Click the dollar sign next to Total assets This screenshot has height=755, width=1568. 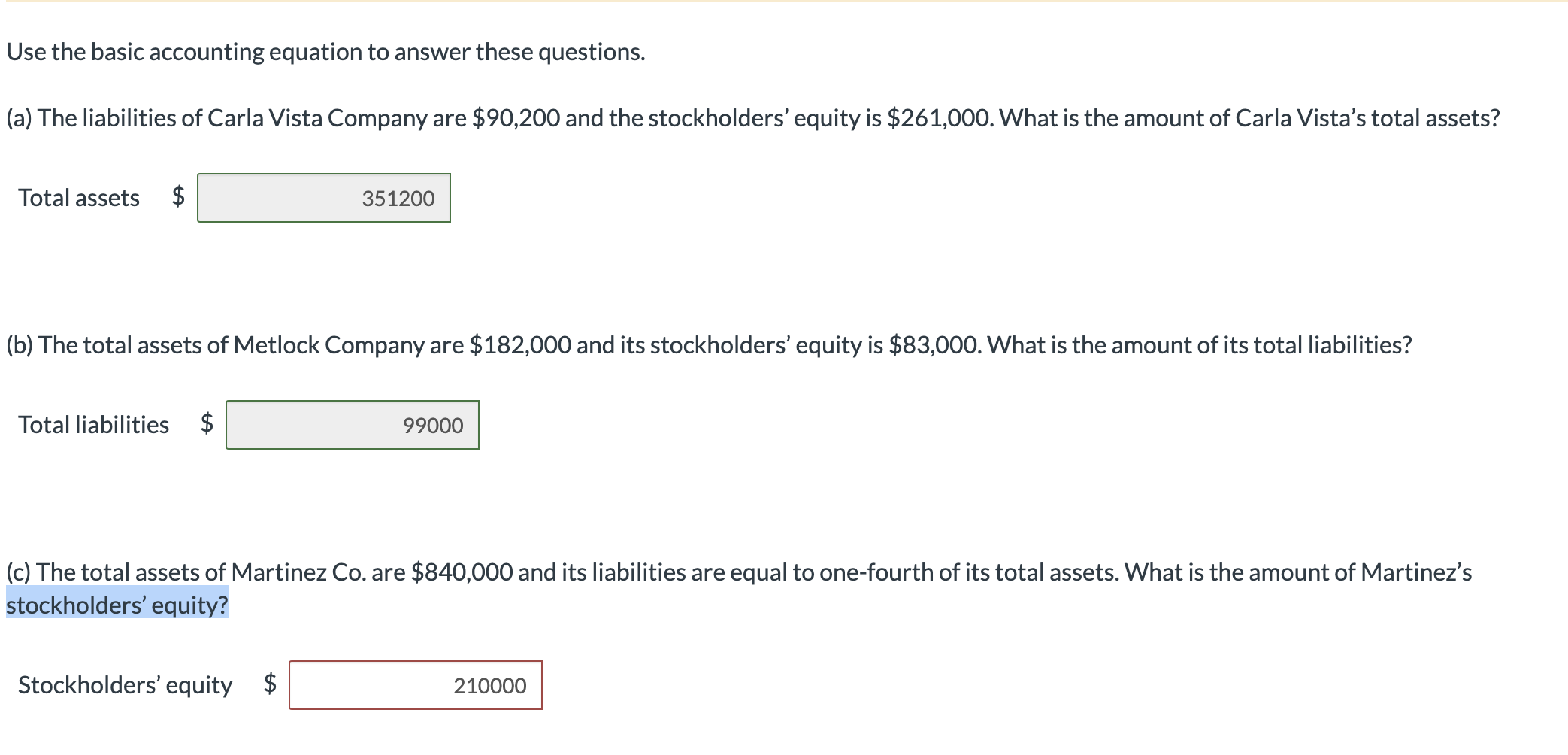[178, 198]
